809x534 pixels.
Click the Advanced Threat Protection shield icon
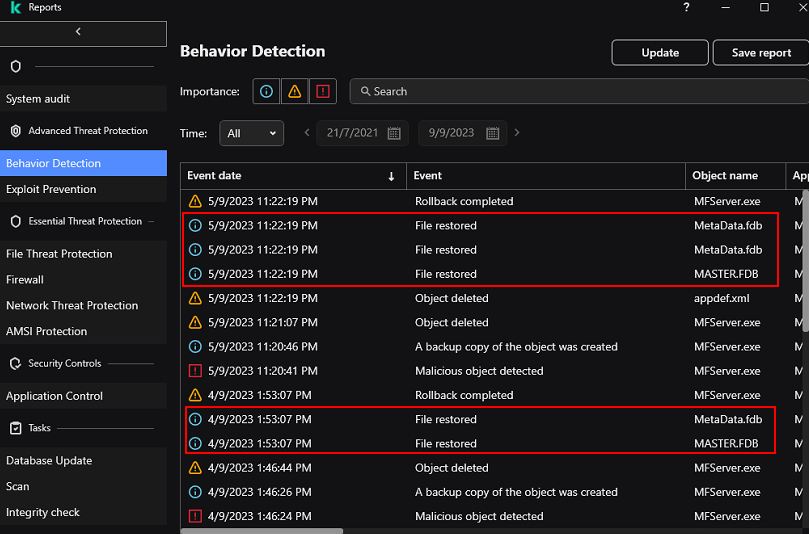16,131
